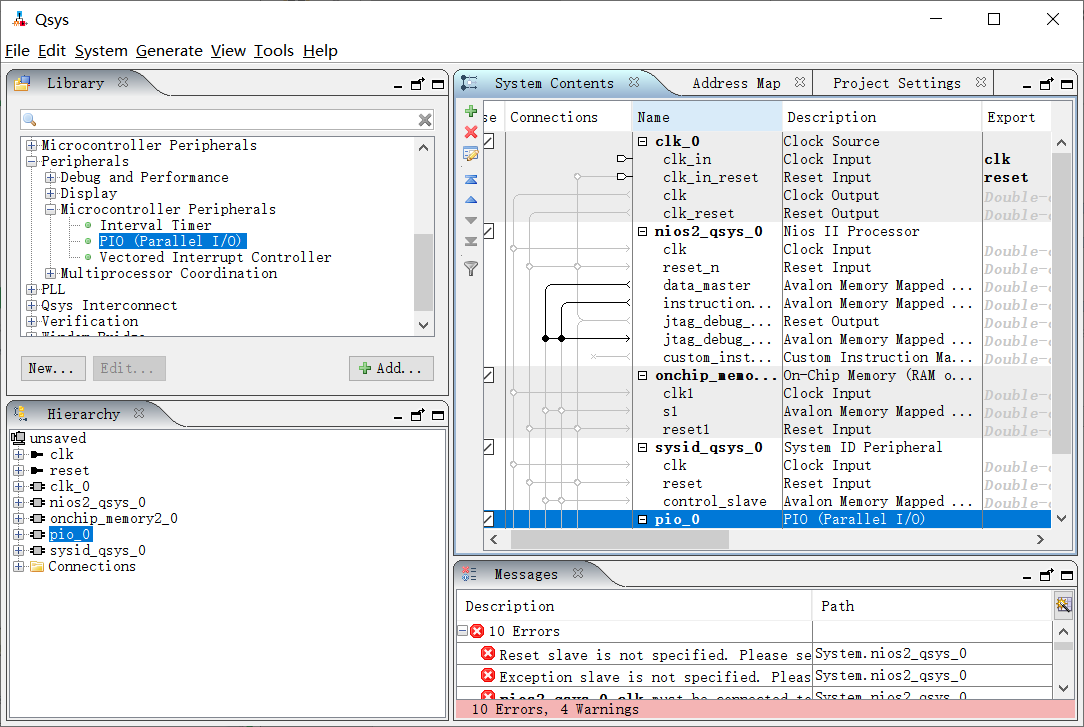Collapse the nios2_qsys_0 component rows

coord(643,232)
